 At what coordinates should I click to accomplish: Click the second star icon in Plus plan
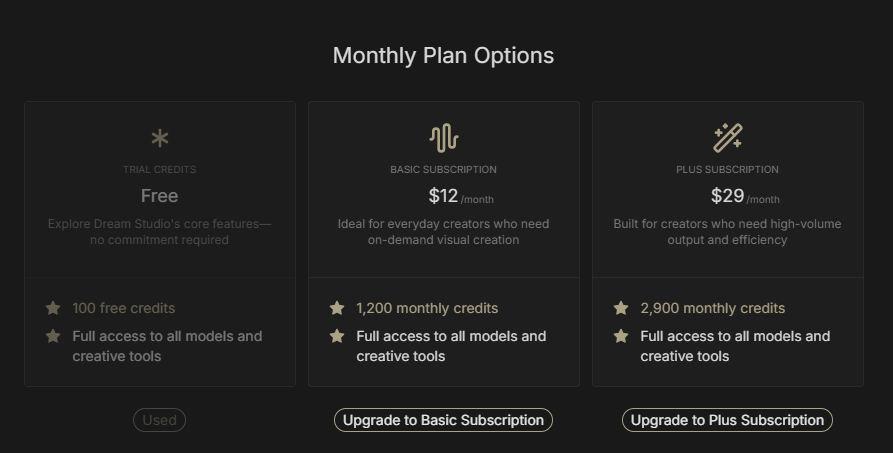[621, 336]
